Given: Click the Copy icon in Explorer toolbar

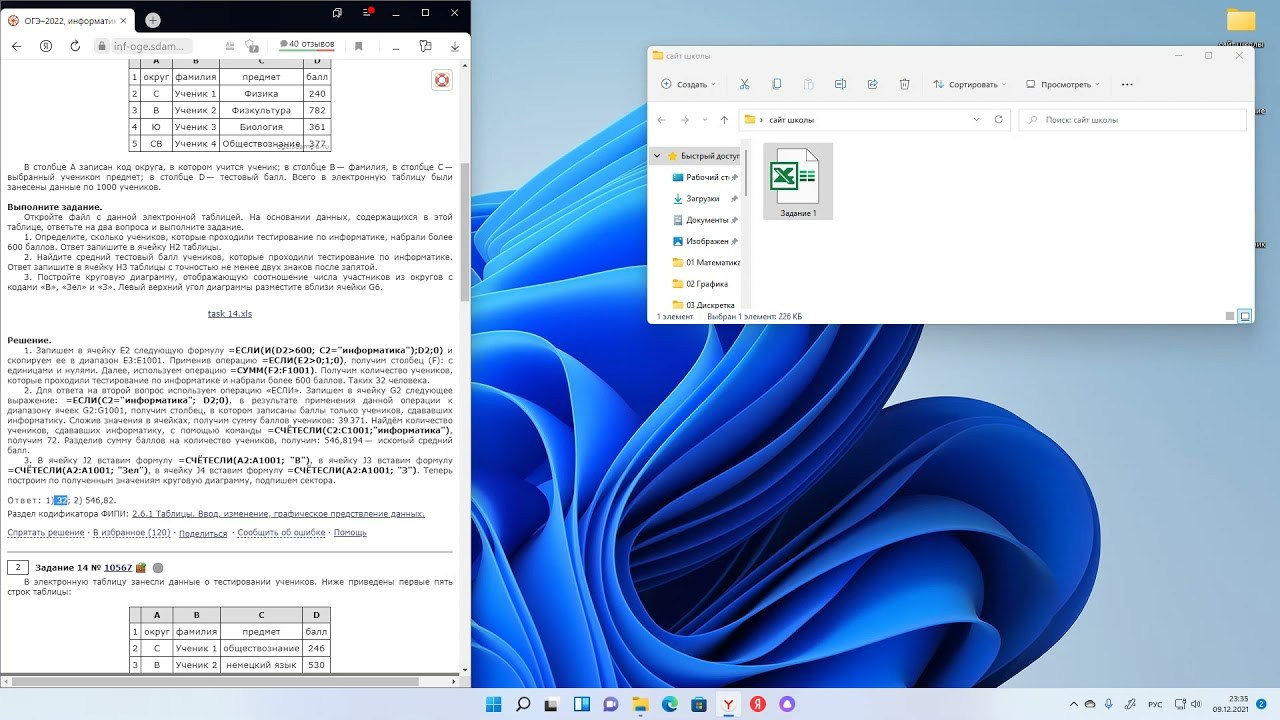Looking at the screenshot, I should (776, 85).
